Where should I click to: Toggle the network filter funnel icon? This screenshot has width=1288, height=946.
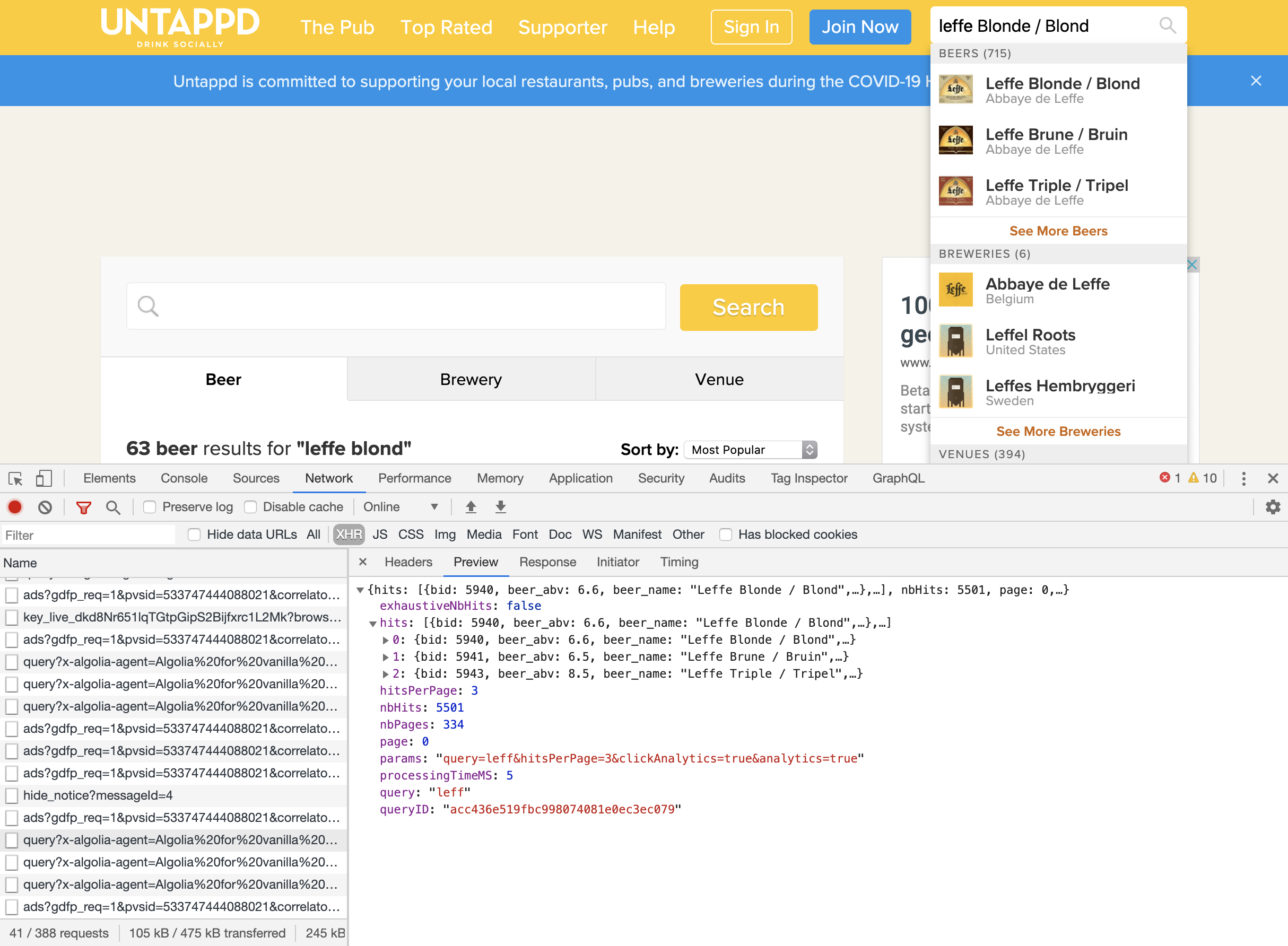[x=84, y=507]
